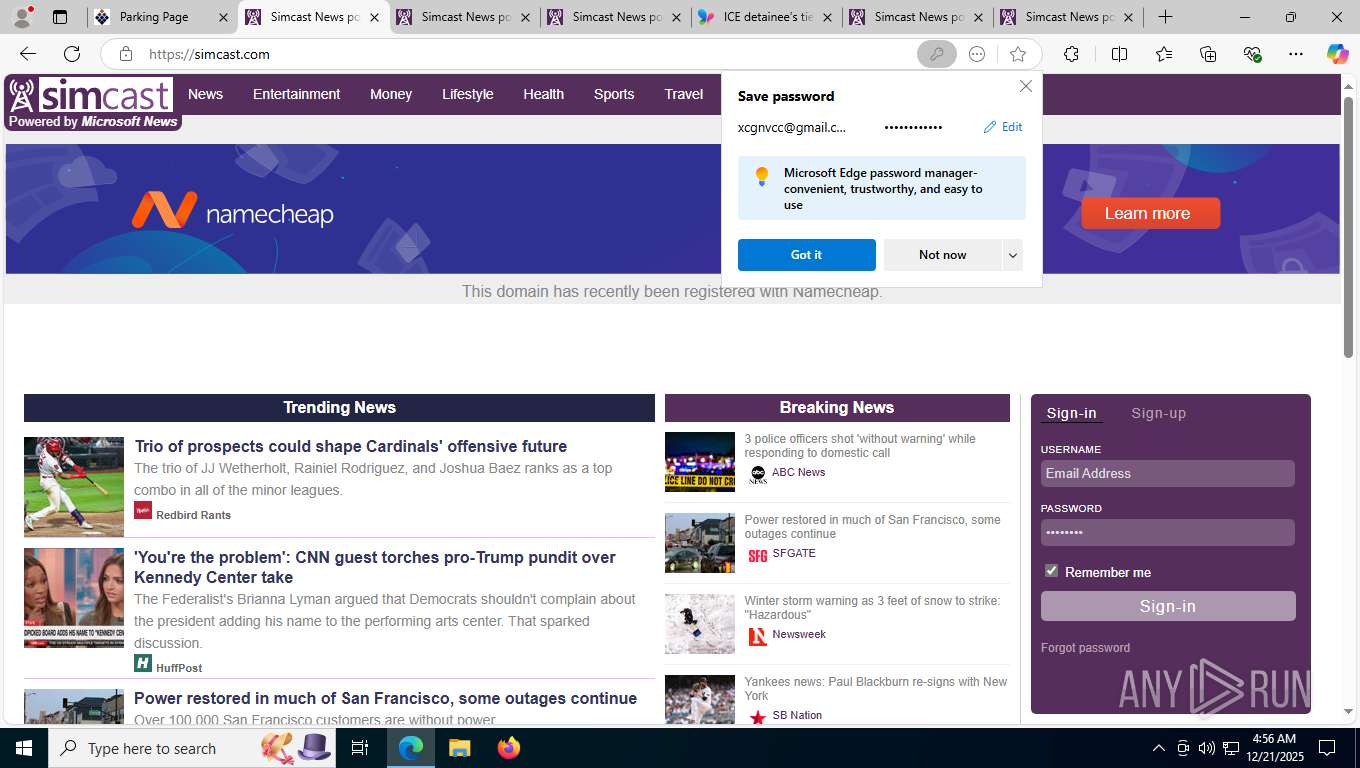
Task: Click SFGATE source icon
Action: [x=757, y=555]
